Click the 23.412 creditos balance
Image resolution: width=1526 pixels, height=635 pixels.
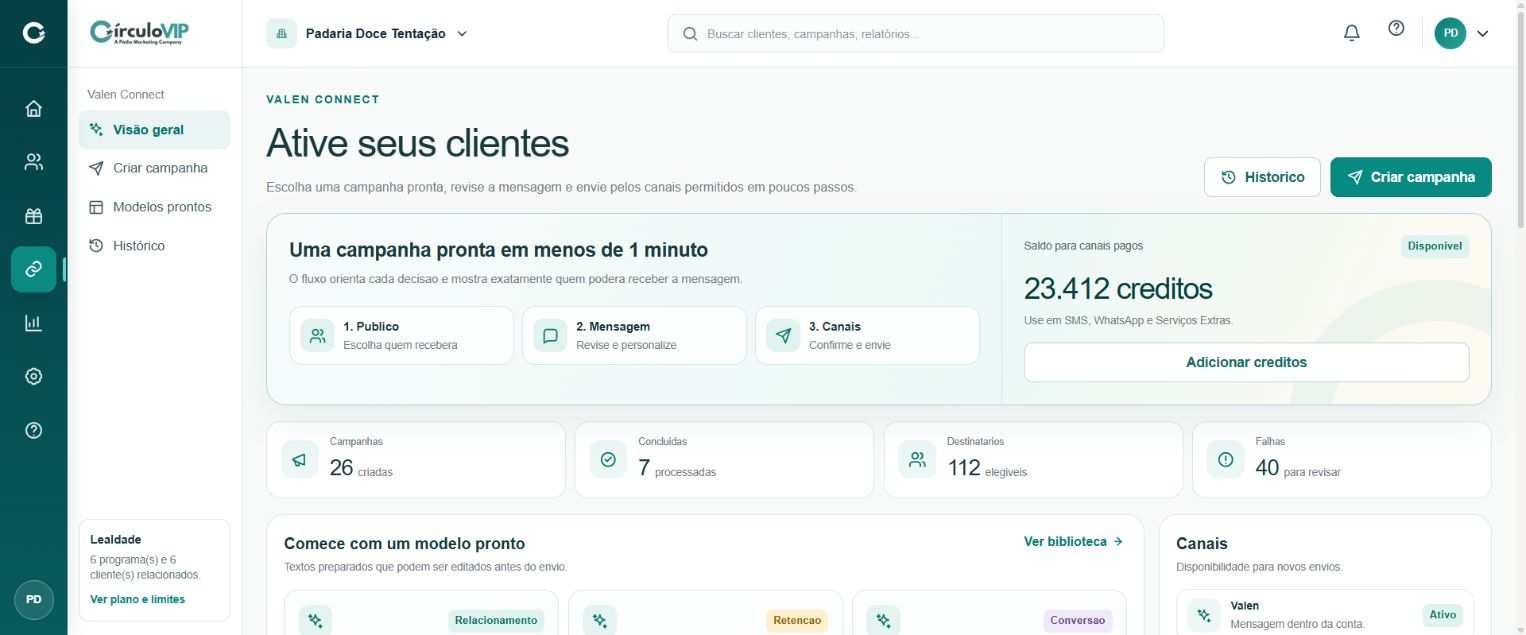click(x=1118, y=289)
